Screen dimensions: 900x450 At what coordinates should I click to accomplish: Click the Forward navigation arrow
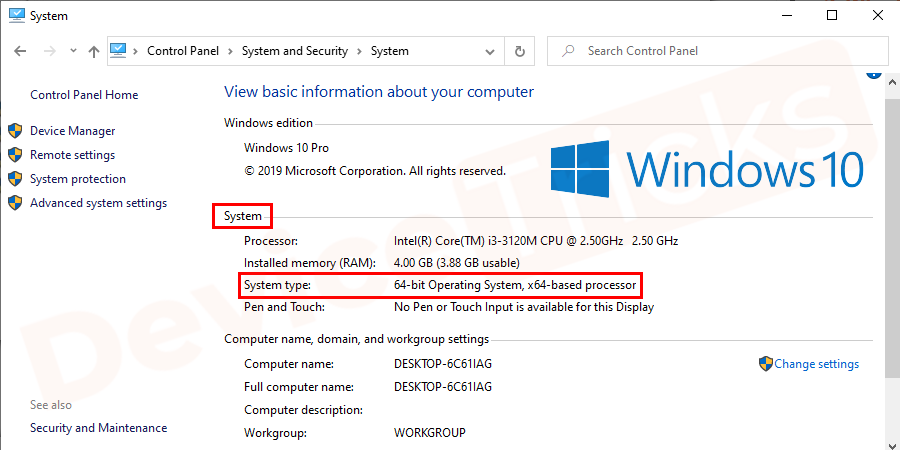pos(50,51)
